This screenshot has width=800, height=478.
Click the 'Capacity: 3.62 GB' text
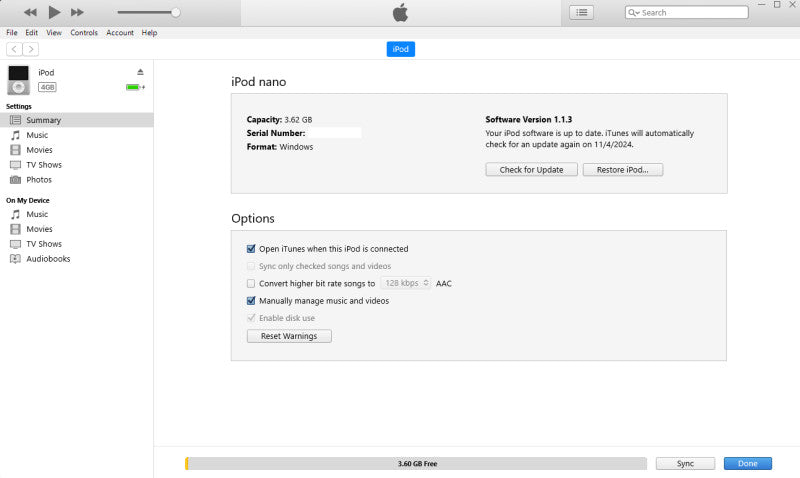click(279, 119)
